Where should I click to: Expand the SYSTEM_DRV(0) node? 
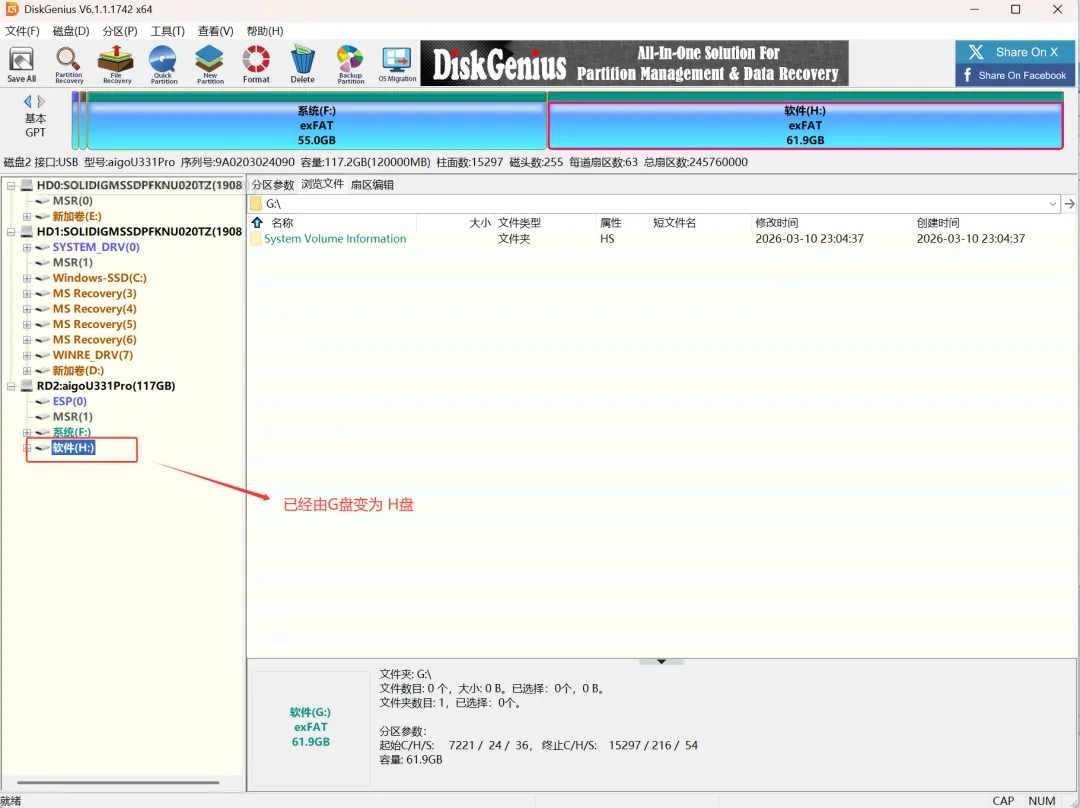point(27,247)
